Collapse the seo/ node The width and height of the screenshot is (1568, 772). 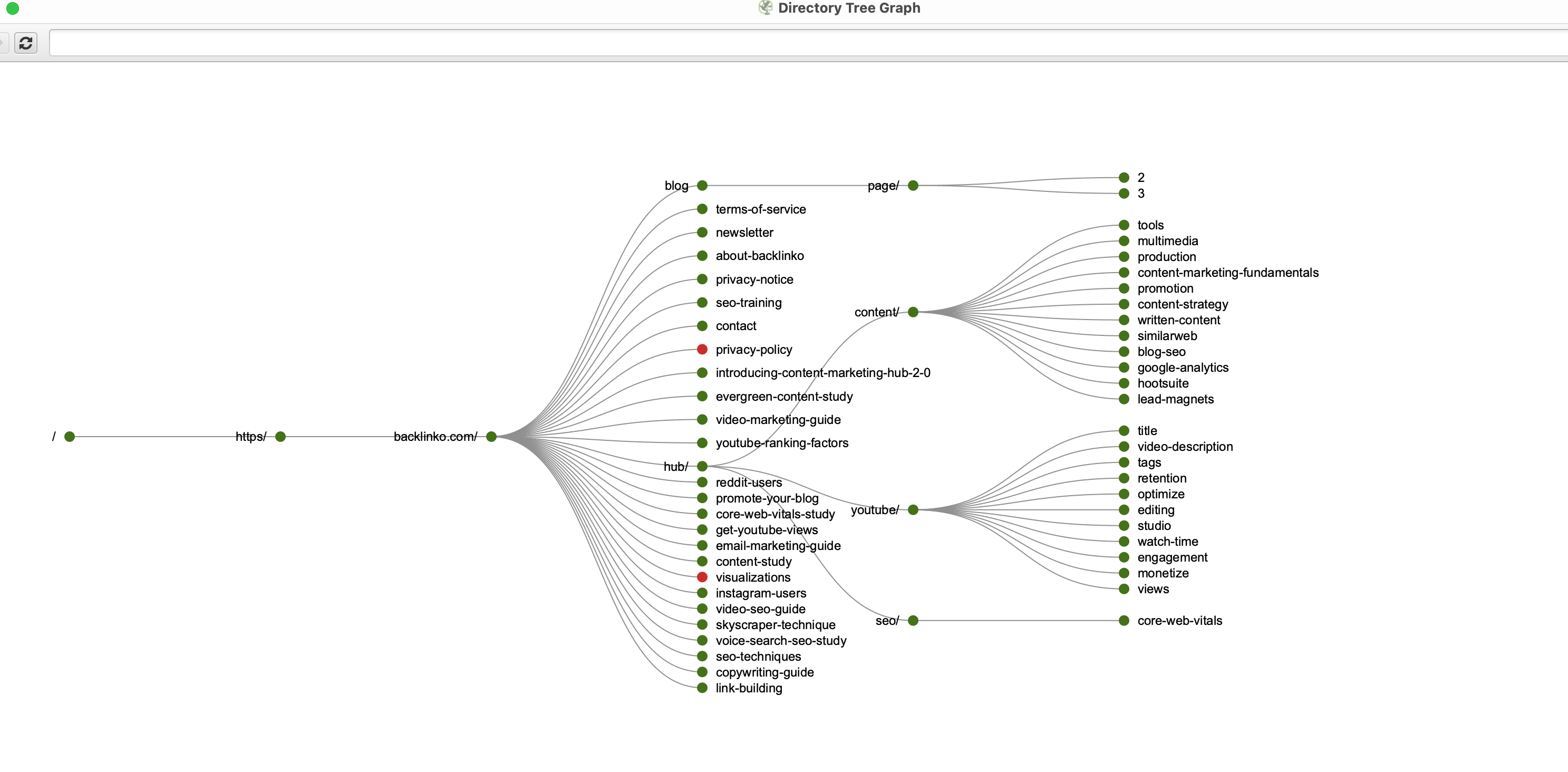click(x=913, y=621)
